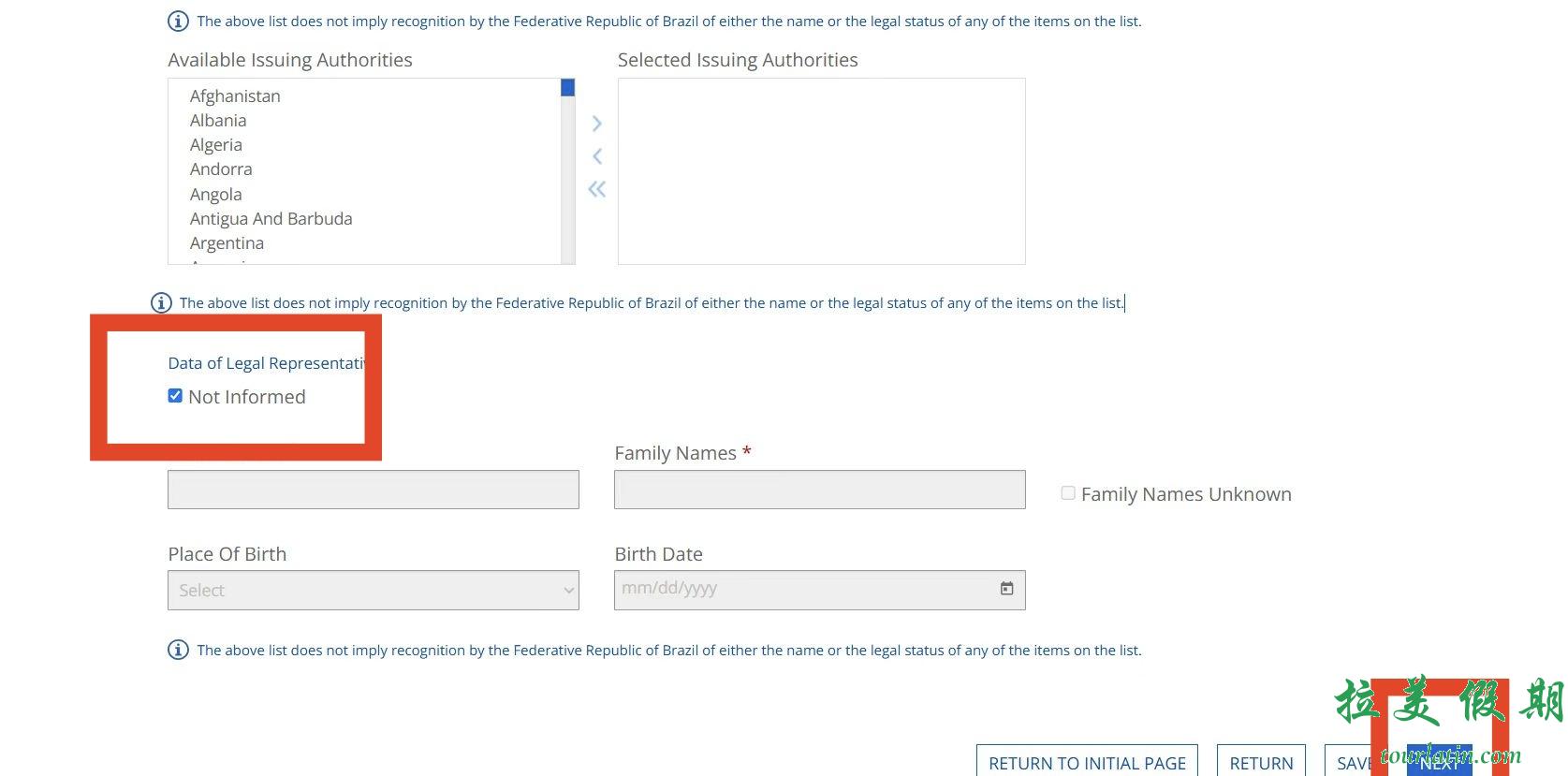Click the info icon below the authorities lists
The height and width of the screenshot is (776, 1568).
(x=161, y=303)
